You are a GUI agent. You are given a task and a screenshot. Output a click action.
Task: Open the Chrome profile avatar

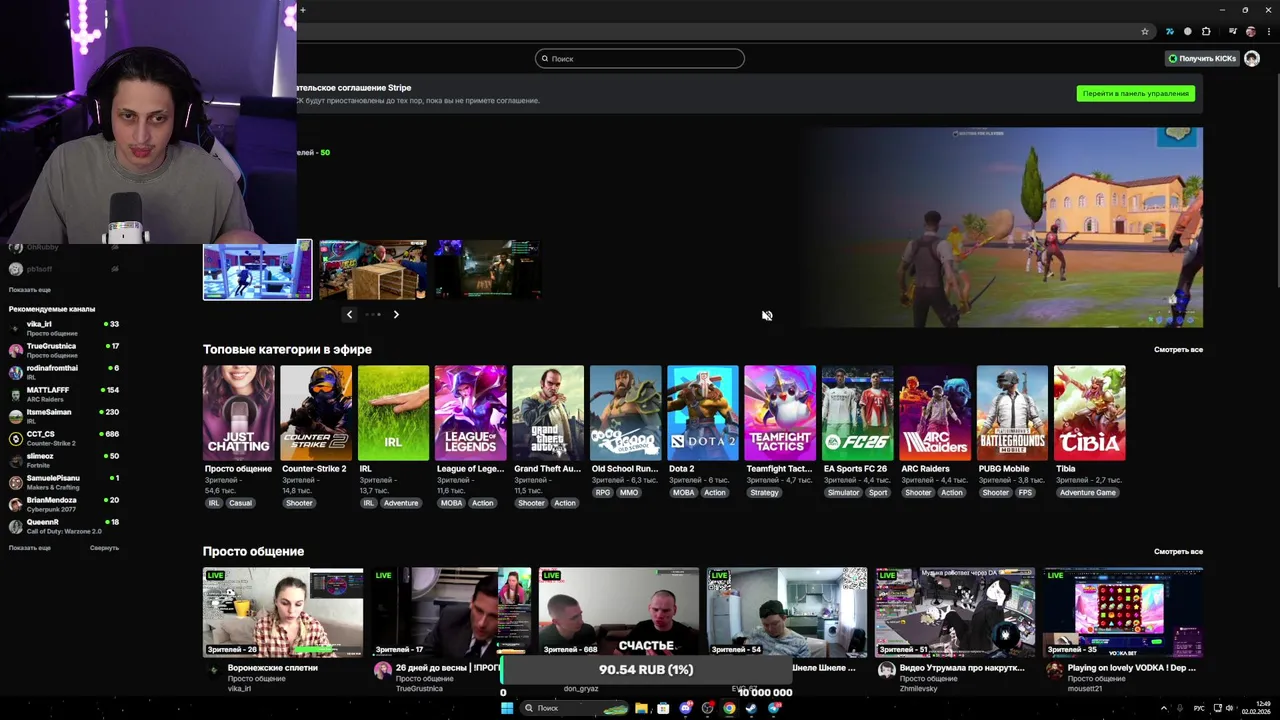click(x=1250, y=32)
